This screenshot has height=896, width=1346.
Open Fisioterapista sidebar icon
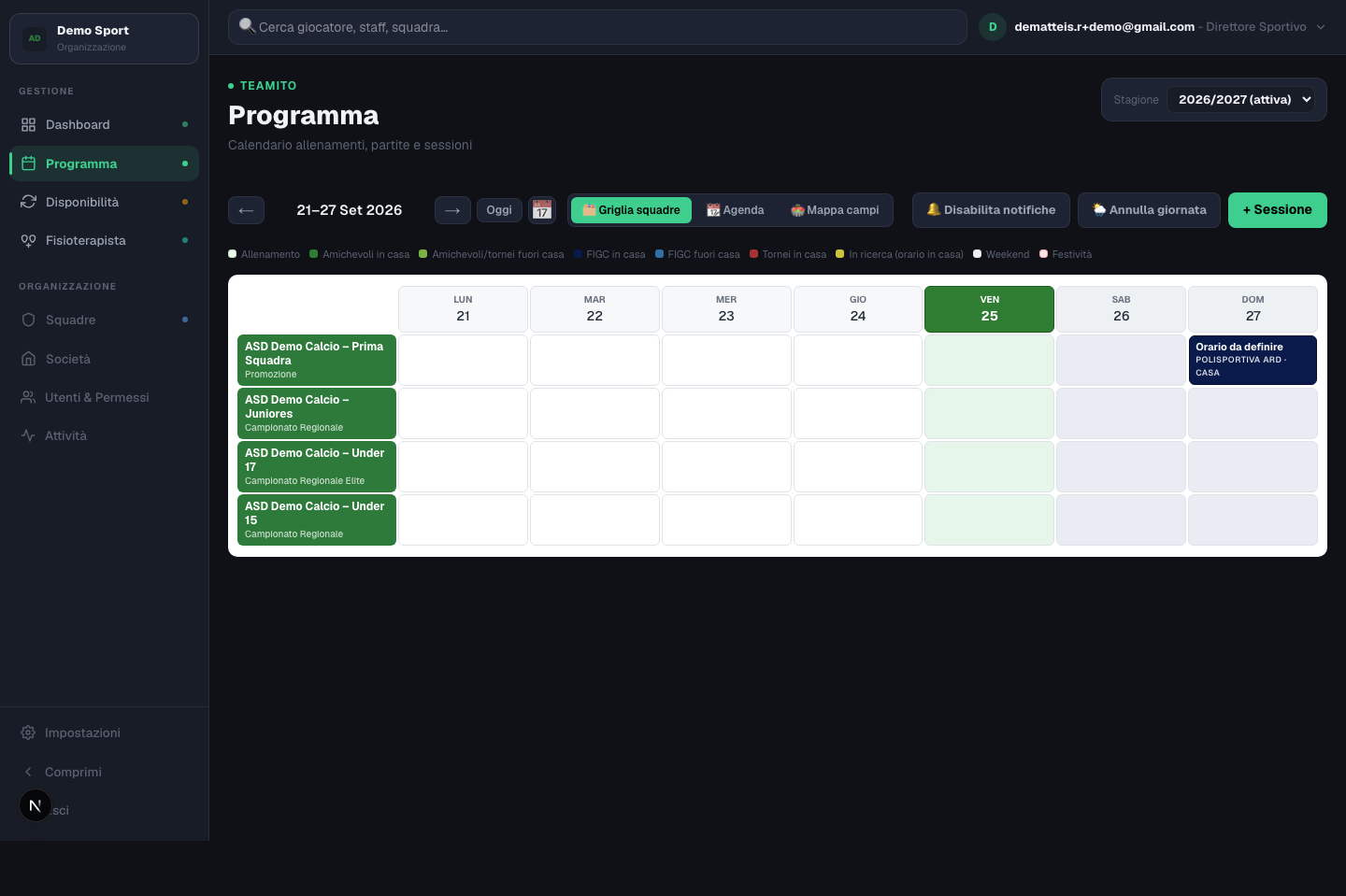pyautogui.click(x=28, y=240)
